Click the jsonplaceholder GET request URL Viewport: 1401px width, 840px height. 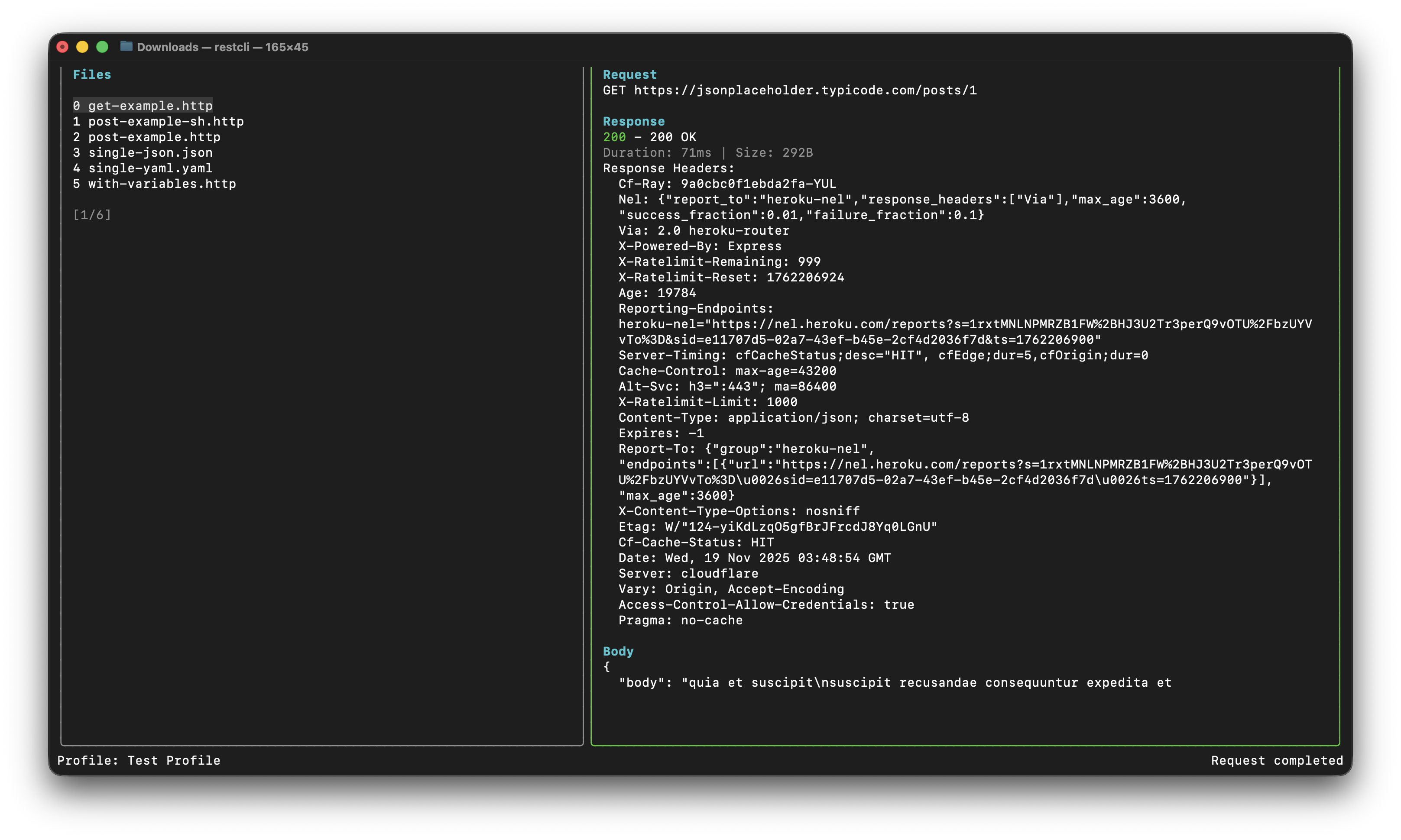point(805,90)
